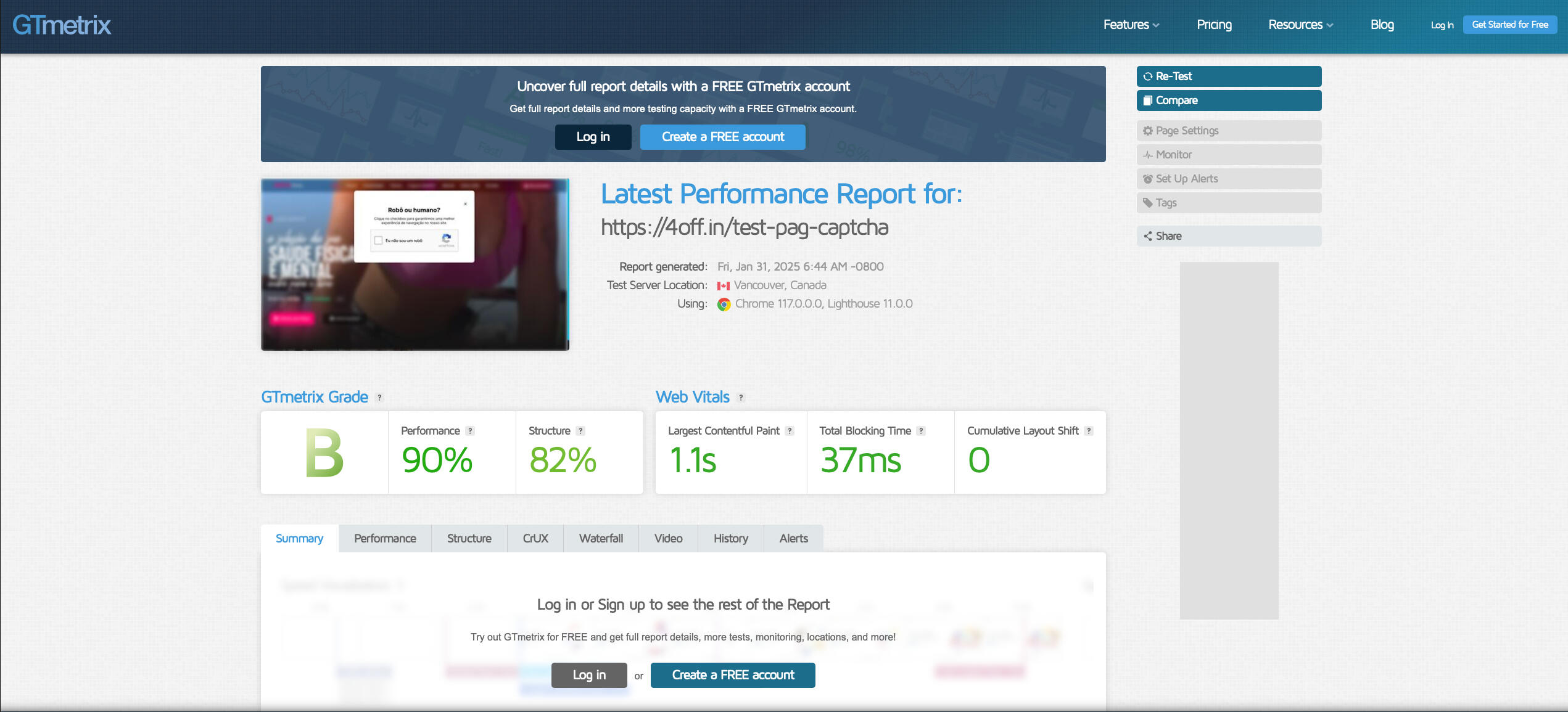Click the Tags label icon
The height and width of the screenshot is (712, 1568).
[x=1147, y=203]
